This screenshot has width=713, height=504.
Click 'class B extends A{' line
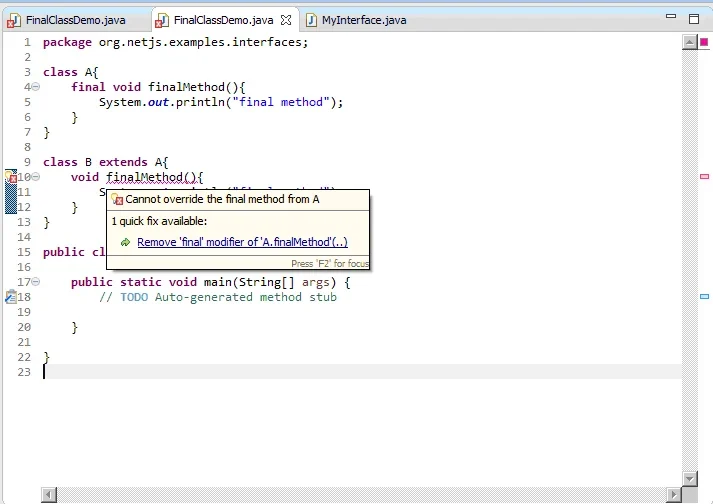pos(105,162)
